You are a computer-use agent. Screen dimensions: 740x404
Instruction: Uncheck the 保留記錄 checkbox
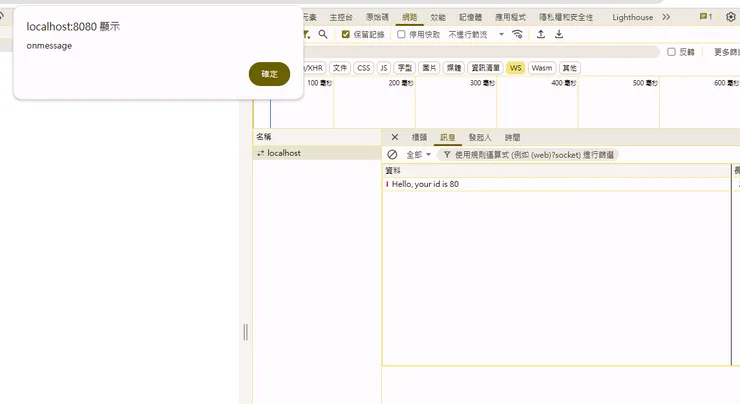[345, 34]
